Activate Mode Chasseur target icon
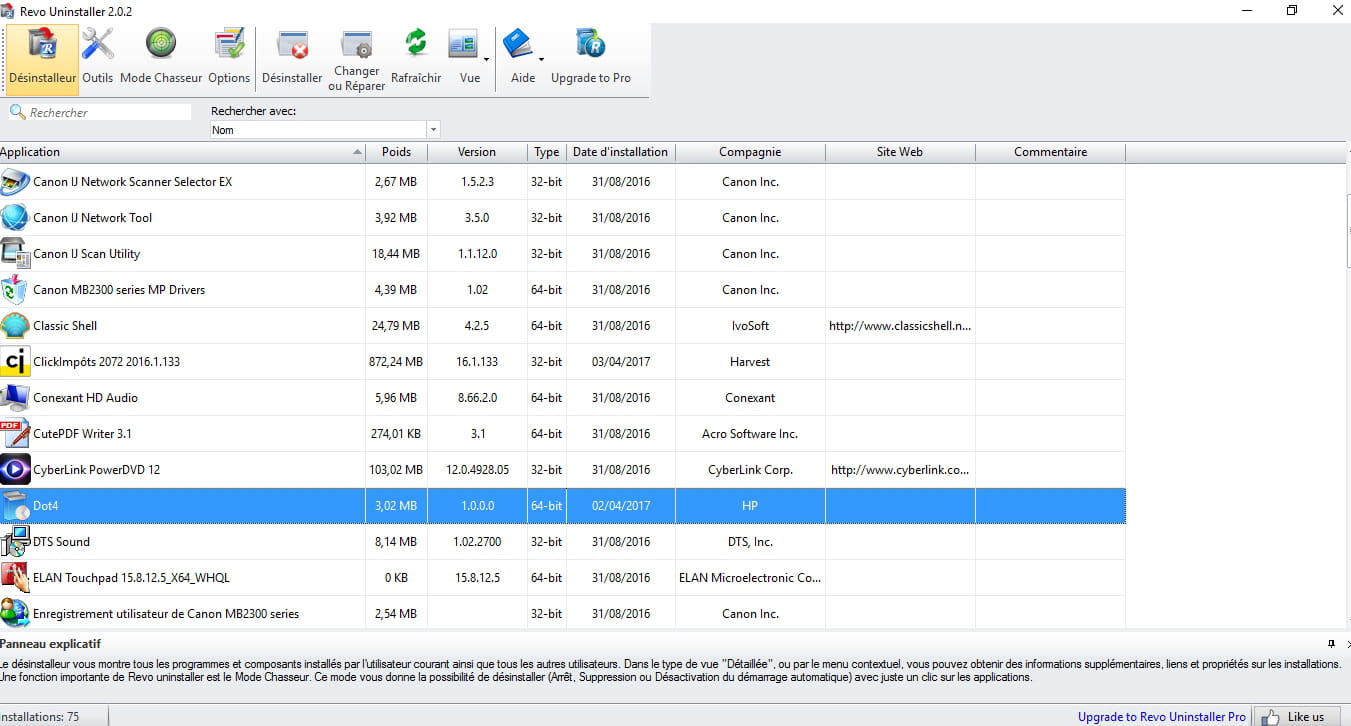This screenshot has height=726, width=1351. (x=161, y=44)
